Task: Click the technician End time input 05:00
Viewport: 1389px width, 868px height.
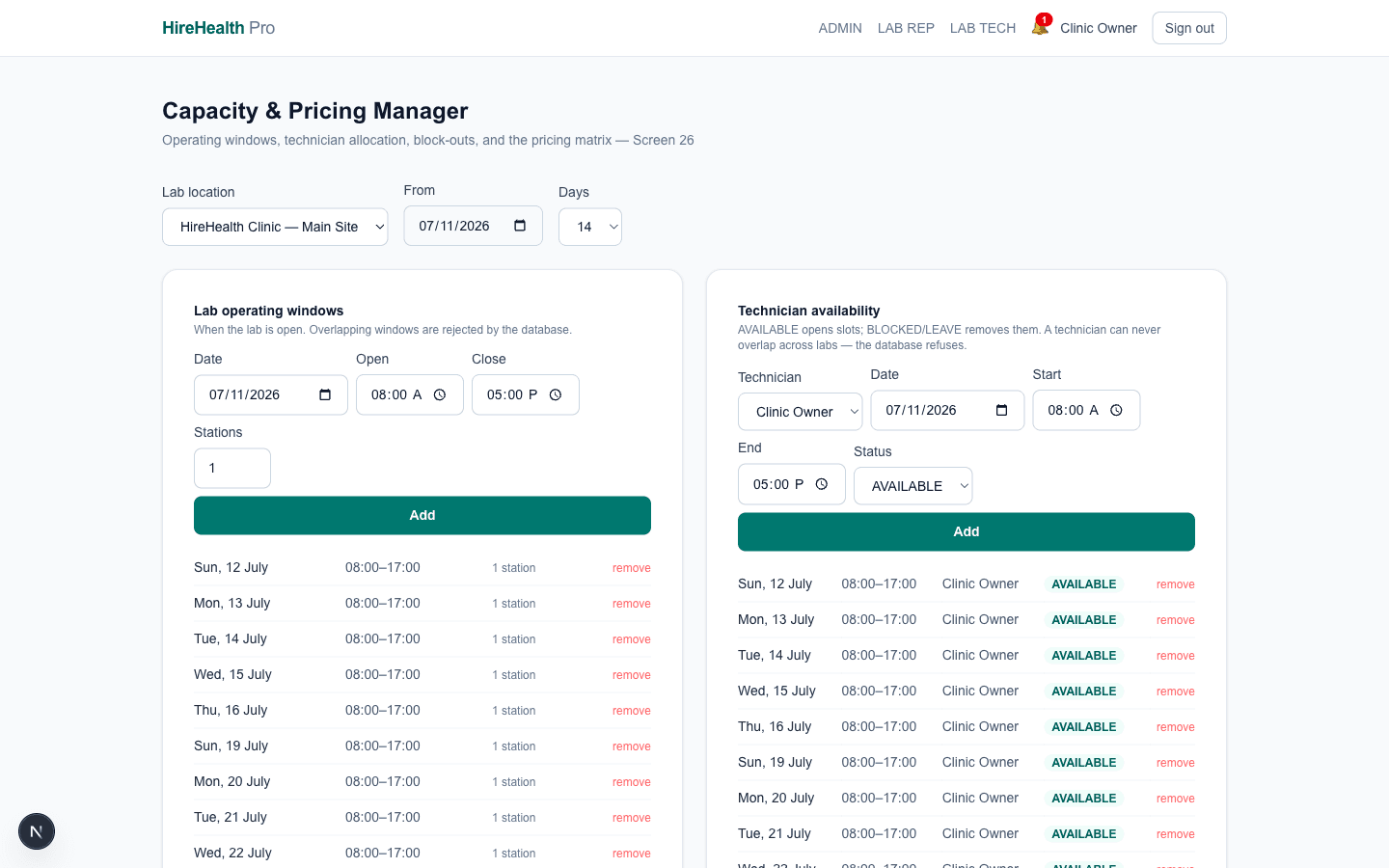Action: [792, 484]
